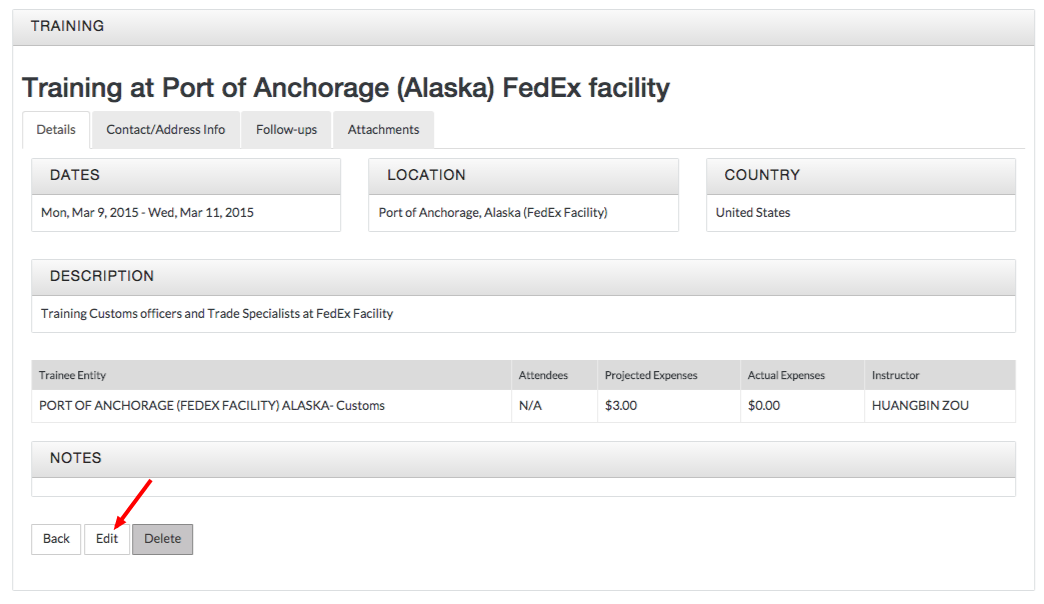The width and height of the screenshot is (1044, 604).
Task: Switch to the Details tab
Action: [56, 130]
